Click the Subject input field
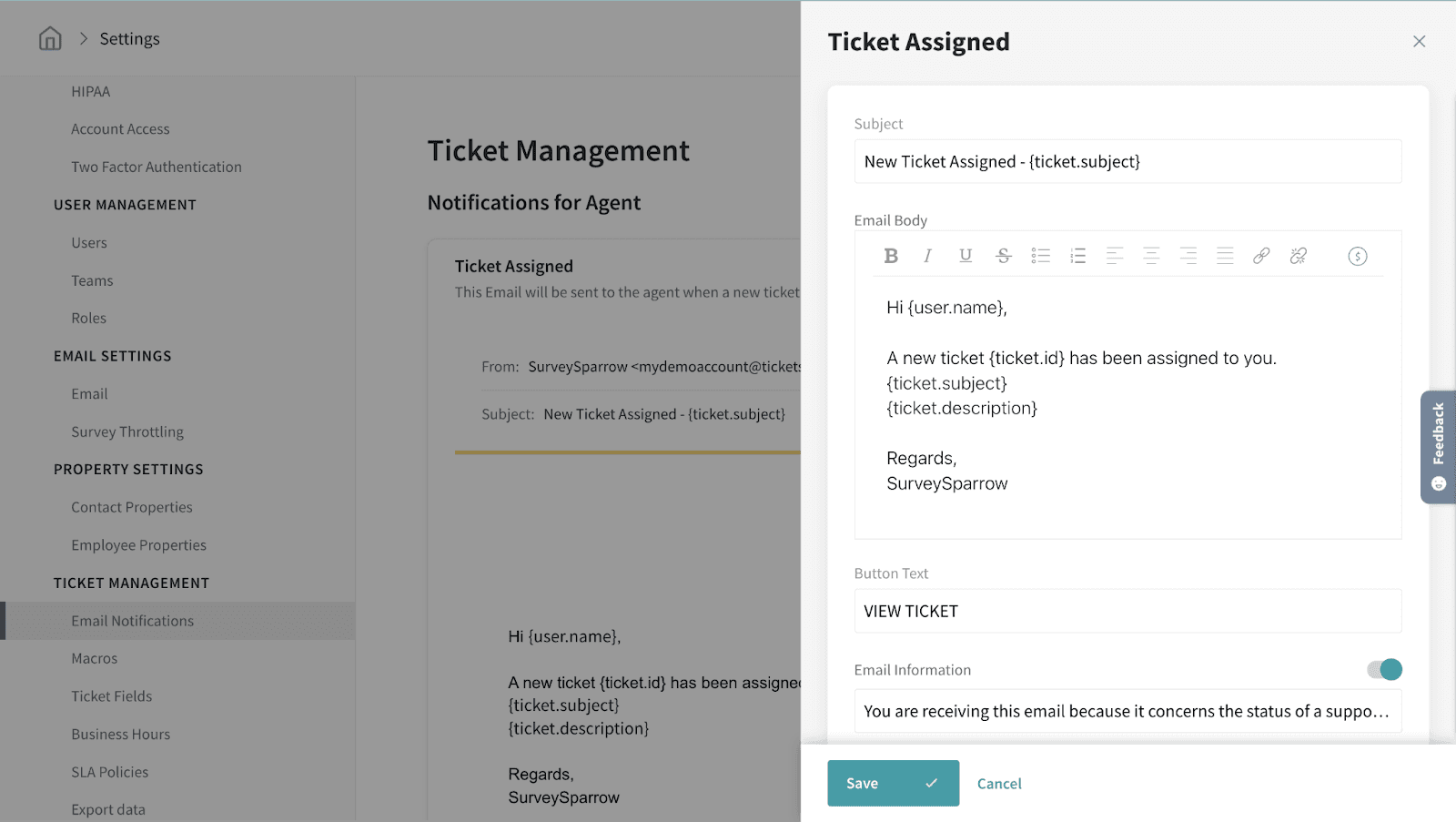This screenshot has width=1456, height=822. tap(1127, 162)
